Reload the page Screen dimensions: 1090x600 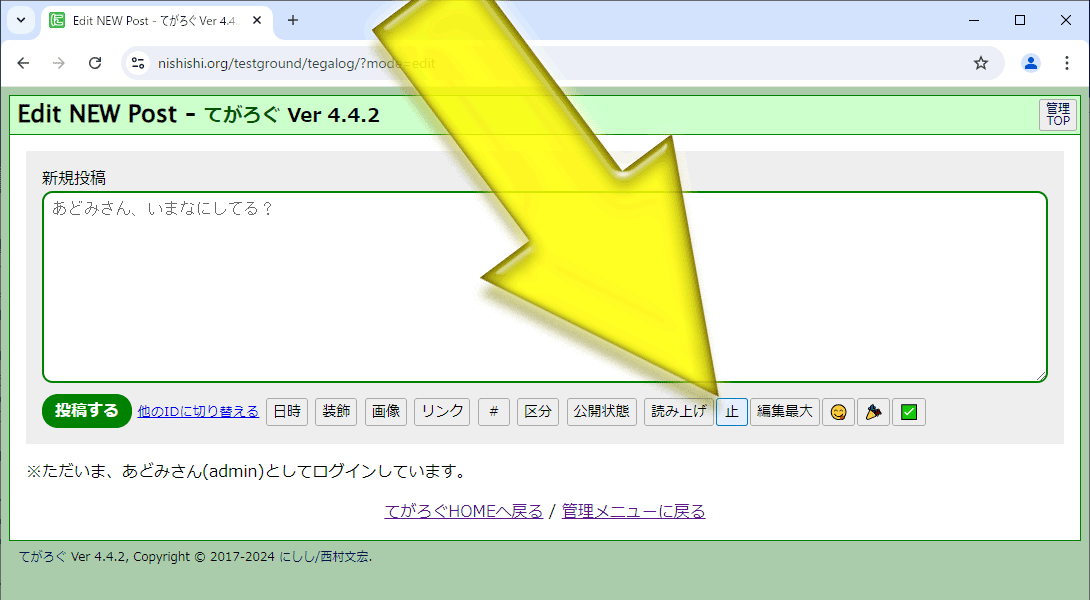coord(95,63)
